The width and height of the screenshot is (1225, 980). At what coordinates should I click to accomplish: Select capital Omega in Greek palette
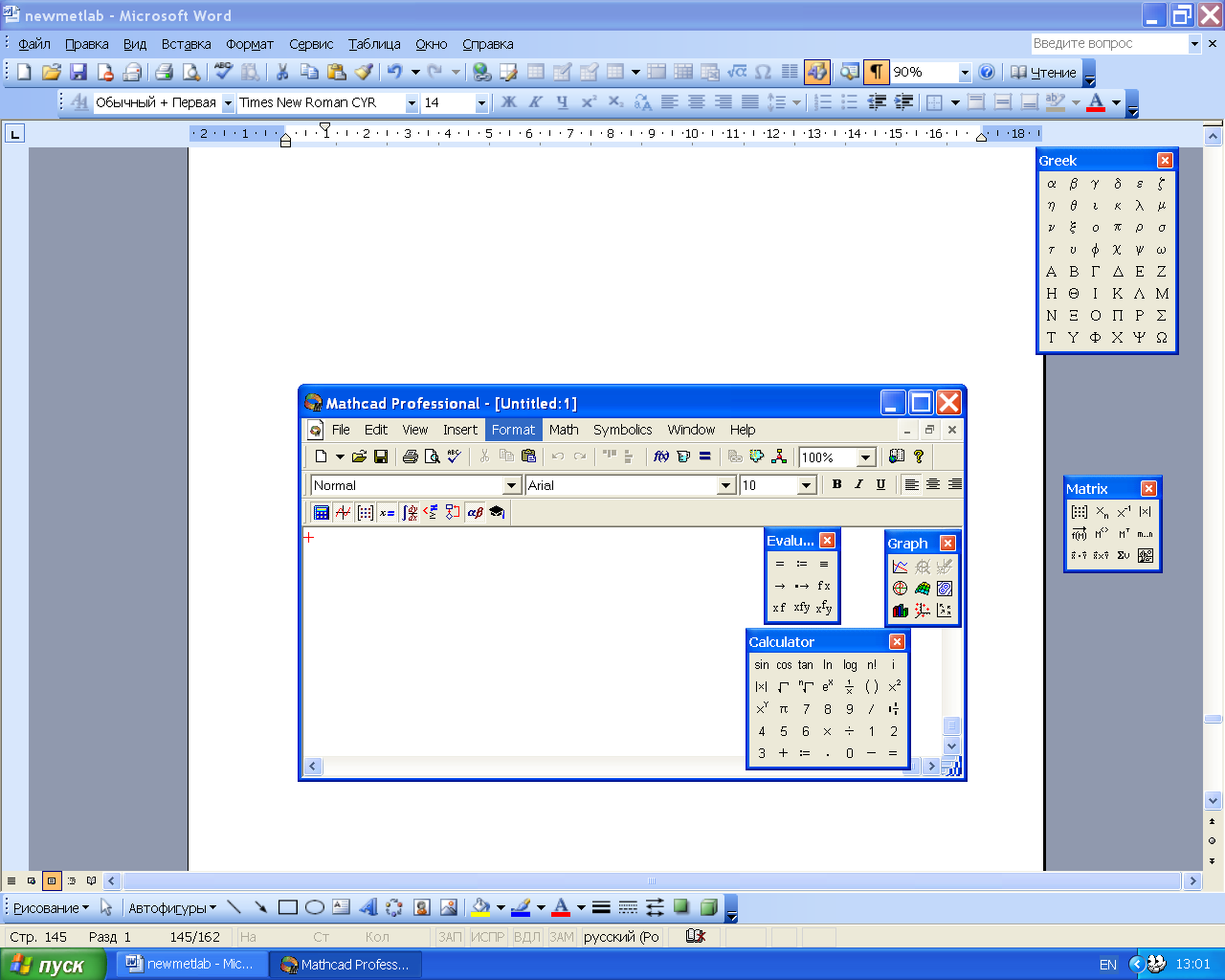point(1162,338)
